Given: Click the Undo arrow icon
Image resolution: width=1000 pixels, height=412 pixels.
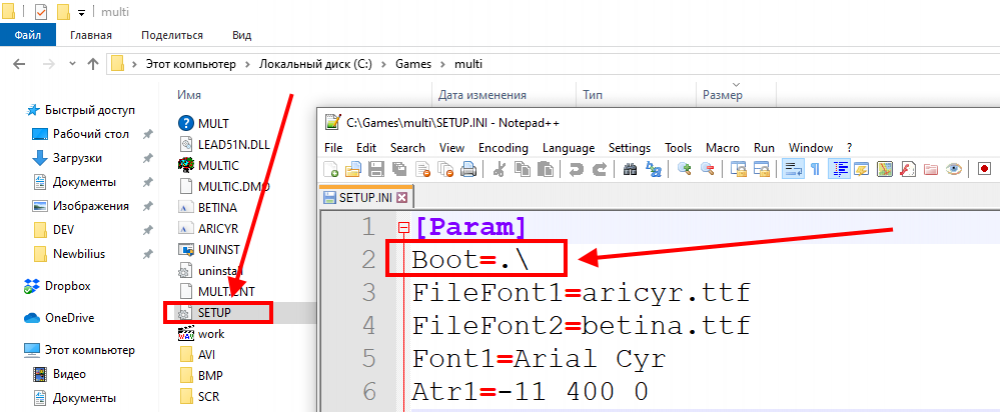Looking at the screenshot, I should (x=577, y=169).
